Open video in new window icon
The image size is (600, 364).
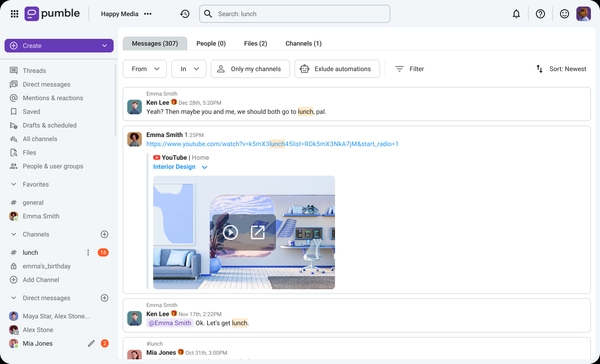coord(258,232)
